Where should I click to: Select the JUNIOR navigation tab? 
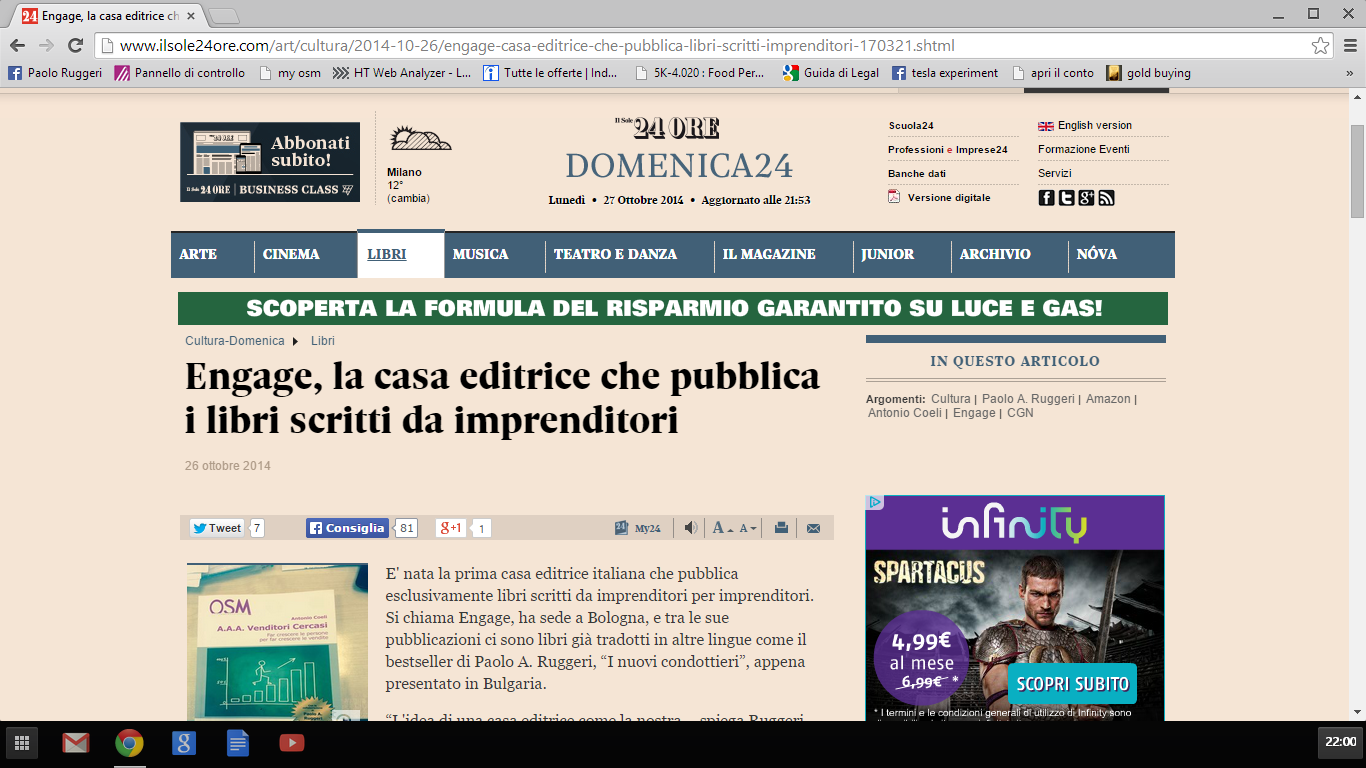[888, 254]
